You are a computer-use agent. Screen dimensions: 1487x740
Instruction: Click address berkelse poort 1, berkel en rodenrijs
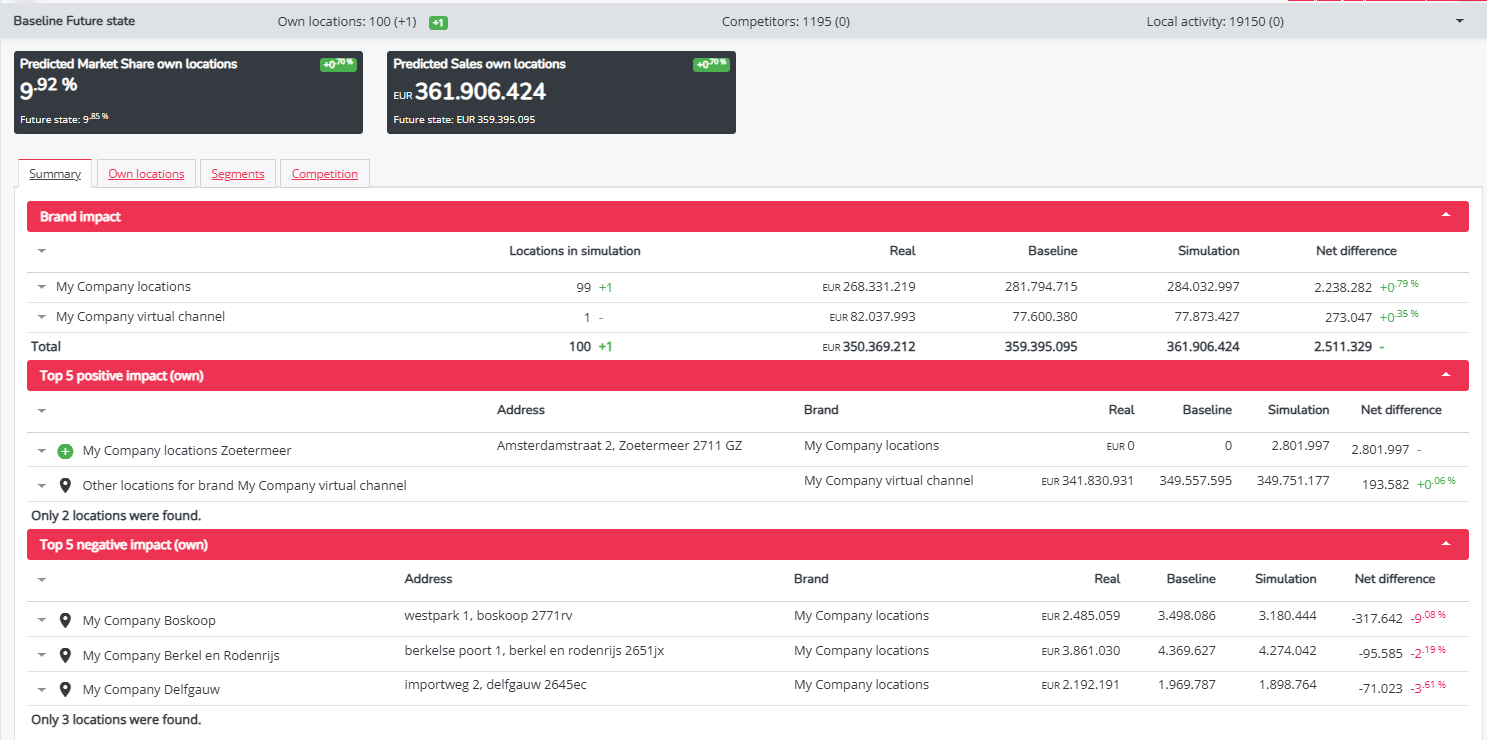pyautogui.click(x=534, y=650)
